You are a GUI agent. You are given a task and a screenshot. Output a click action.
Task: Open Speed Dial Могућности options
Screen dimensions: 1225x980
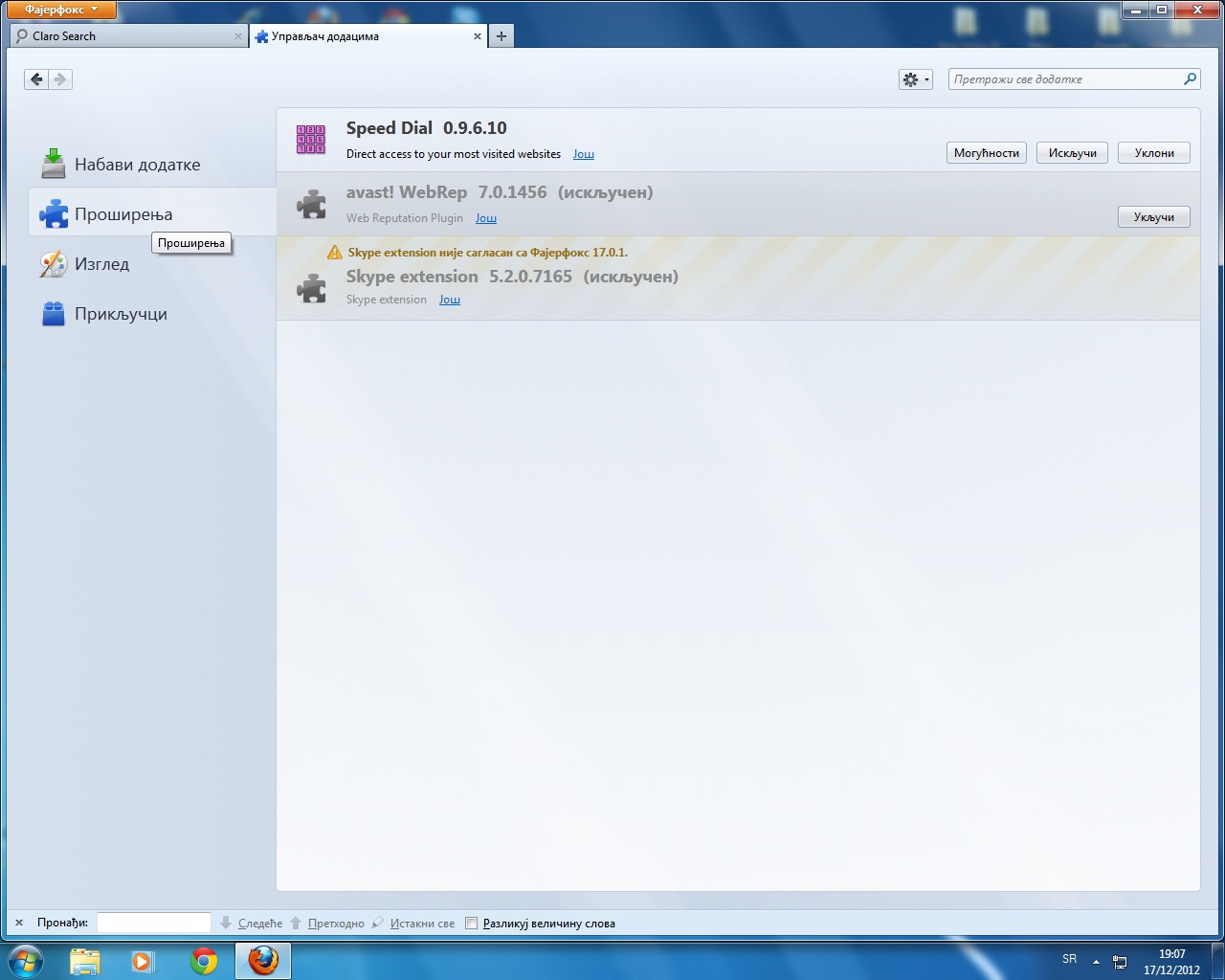pyautogui.click(x=987, y=153)
